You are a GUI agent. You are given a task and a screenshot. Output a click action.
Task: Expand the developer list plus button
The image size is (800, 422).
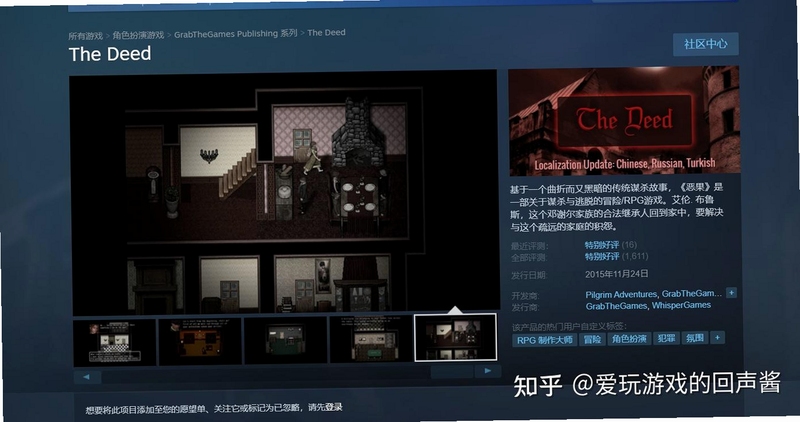(x=731, y=292)
